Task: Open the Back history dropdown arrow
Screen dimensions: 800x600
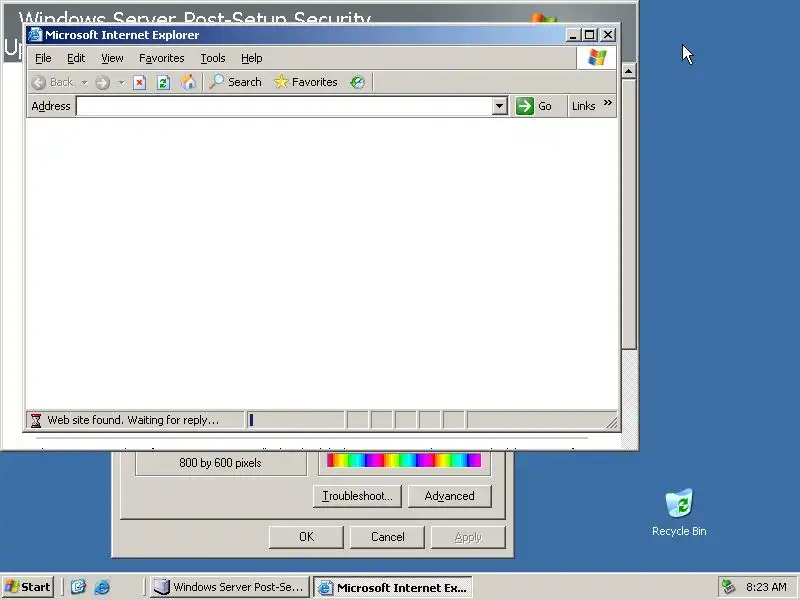Action: (x=84, y=82)
